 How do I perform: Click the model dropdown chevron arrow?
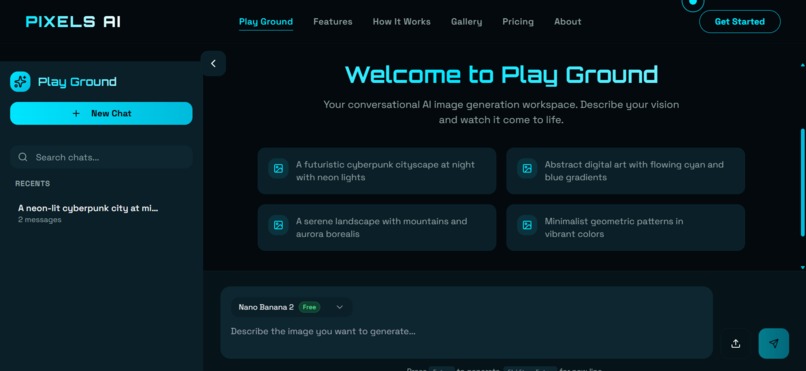point(339,307)
